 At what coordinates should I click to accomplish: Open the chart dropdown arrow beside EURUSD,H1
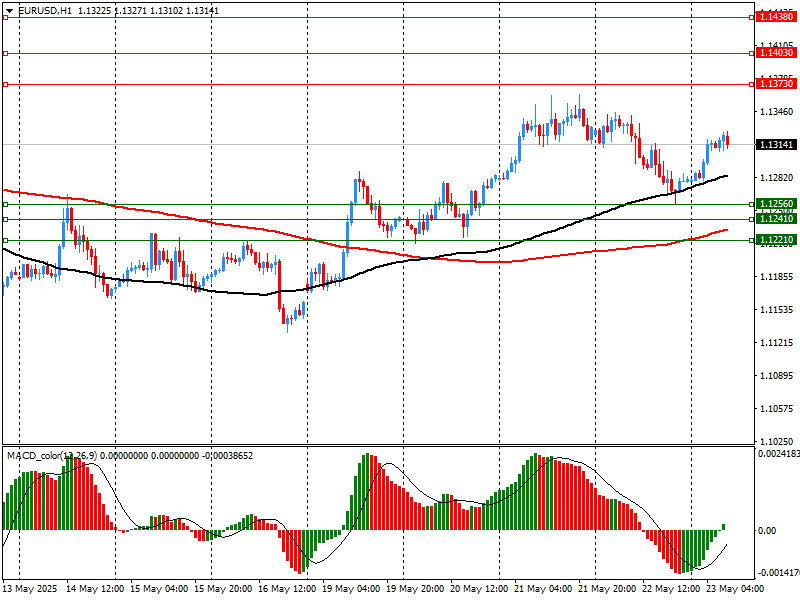[x=9, y=10]
